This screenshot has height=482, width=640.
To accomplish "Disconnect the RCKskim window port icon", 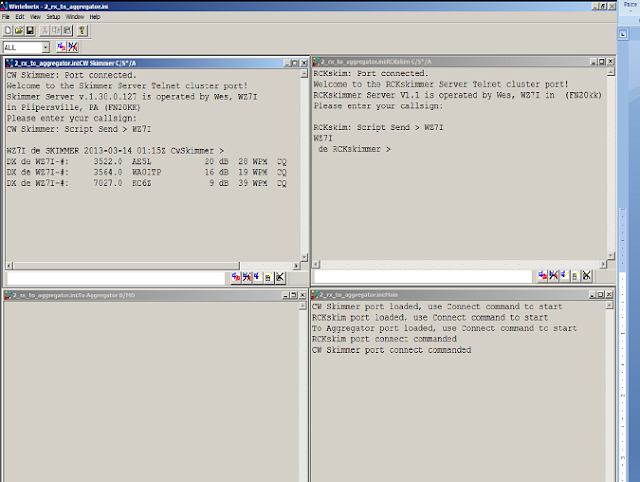I will tap(553, 276).
